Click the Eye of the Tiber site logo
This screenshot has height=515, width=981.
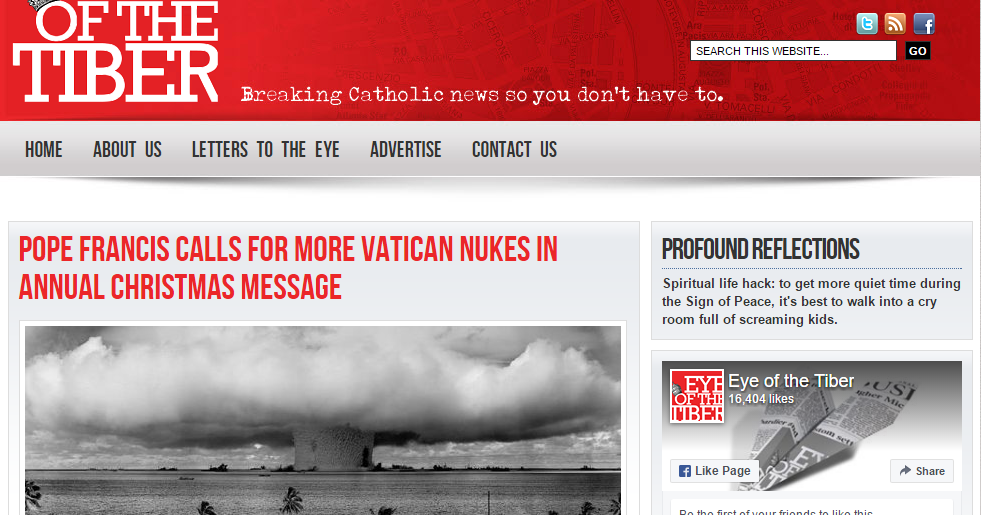click(x=116, y=51)
